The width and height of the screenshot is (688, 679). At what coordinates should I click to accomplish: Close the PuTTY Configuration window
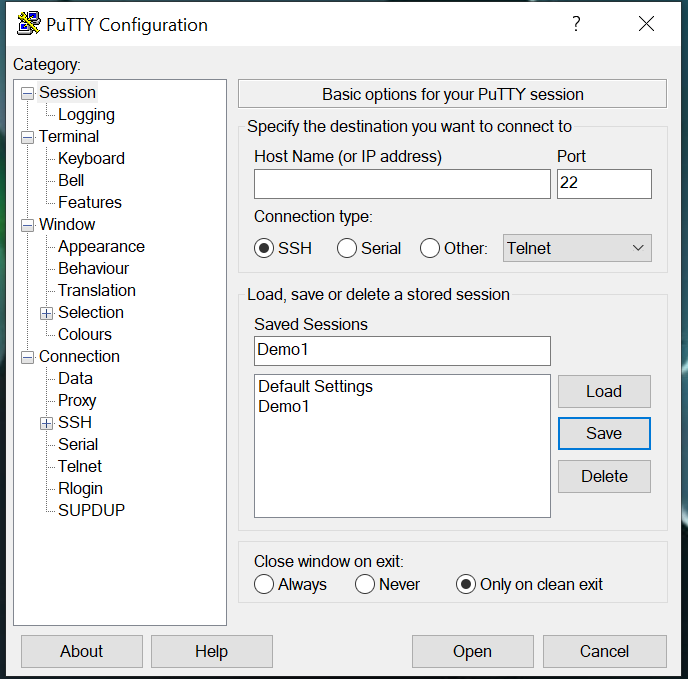pos(646,24)
